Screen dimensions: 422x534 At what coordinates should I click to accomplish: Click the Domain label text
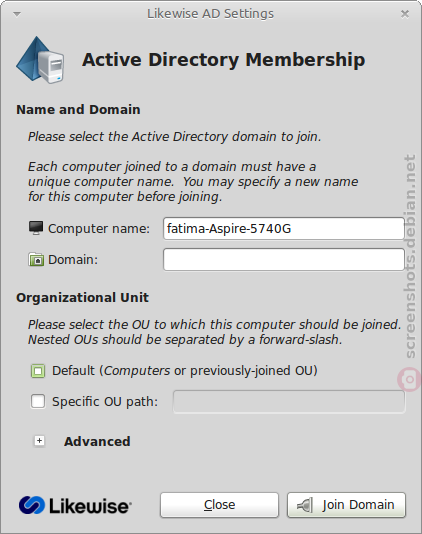pos(73,260)
